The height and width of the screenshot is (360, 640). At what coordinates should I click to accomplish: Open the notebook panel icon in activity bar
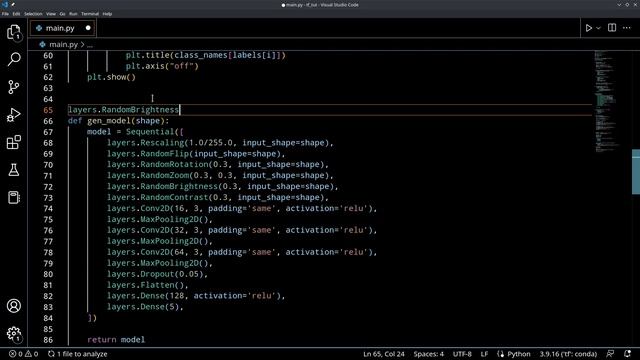coord(14,198)
